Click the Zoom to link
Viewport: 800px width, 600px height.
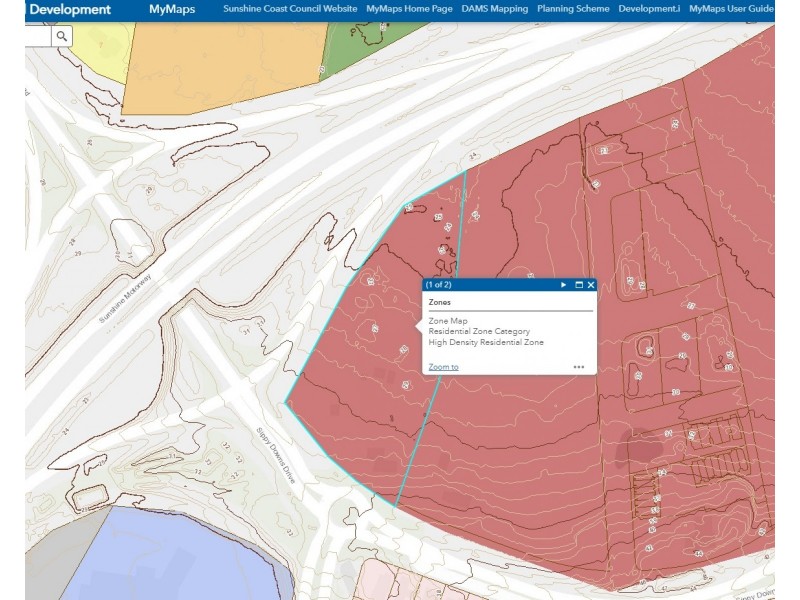[x=443, y=367]
